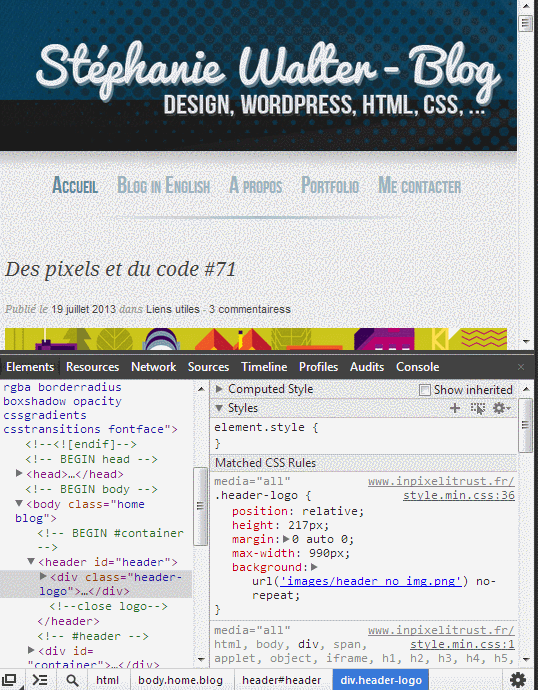Image resolution: width=538 pixels, height=690 pixels.
Task: Open the Me contacter link
Action: tap(420, 185)
